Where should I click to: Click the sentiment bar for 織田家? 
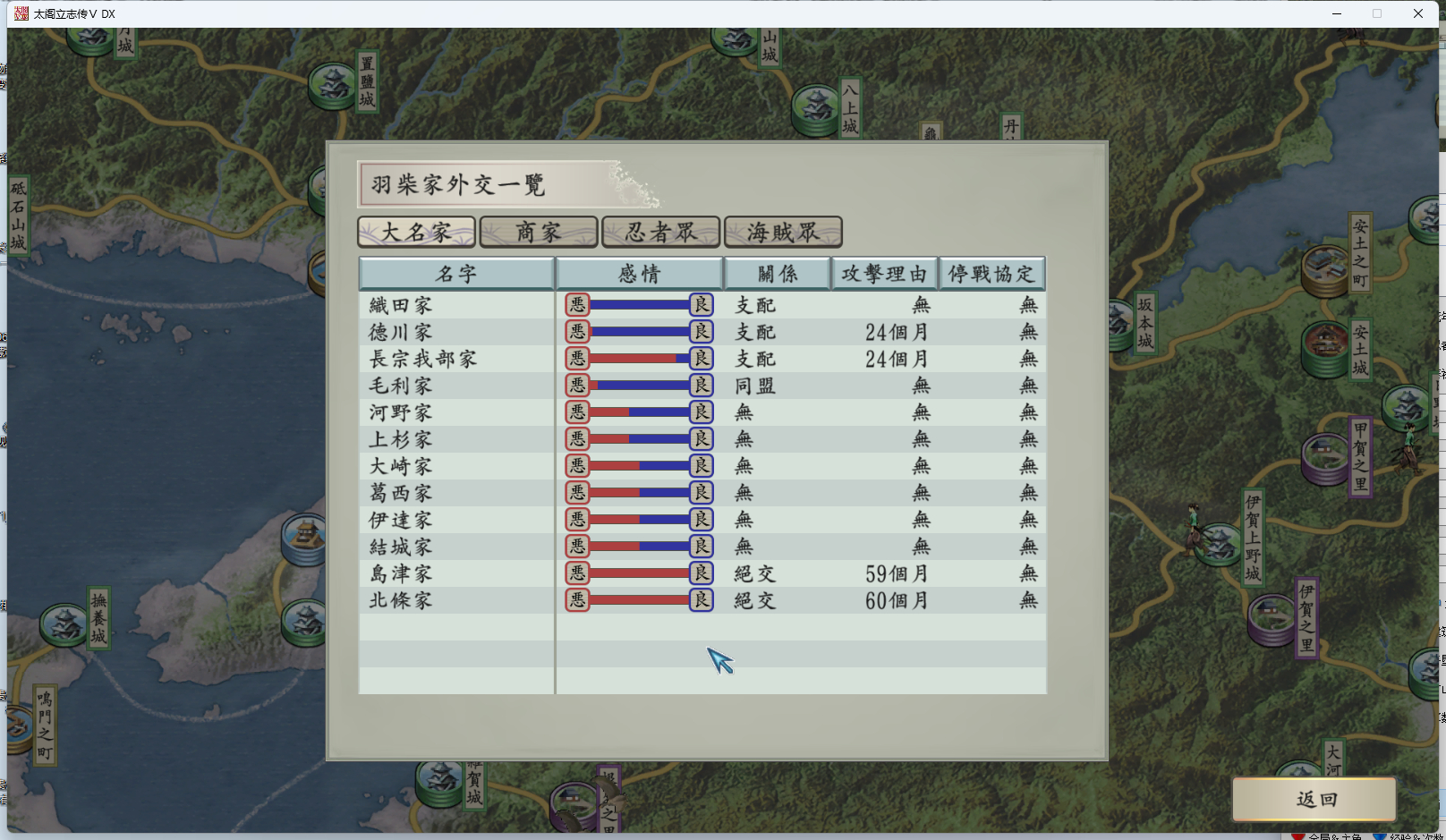coord(640,305)
